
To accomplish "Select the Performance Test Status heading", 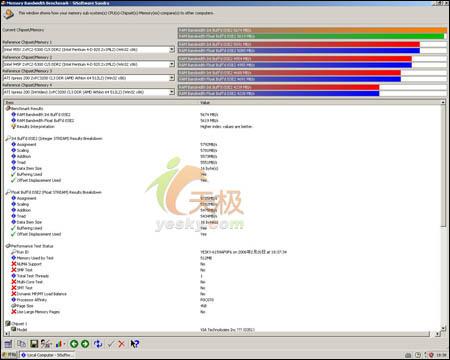I will click(x=32, y=246).
